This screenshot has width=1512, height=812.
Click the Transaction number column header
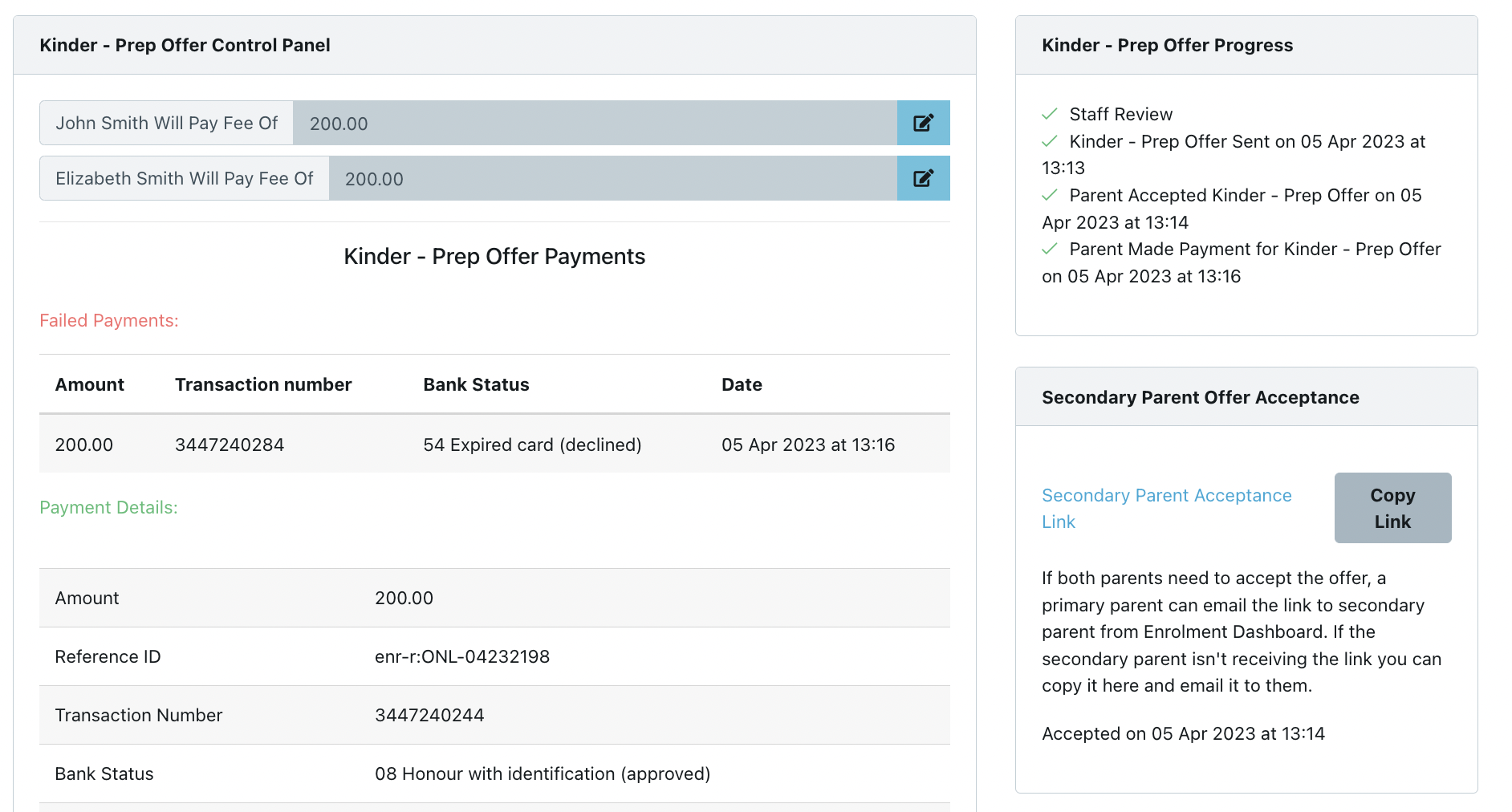[x=263, y=384]
